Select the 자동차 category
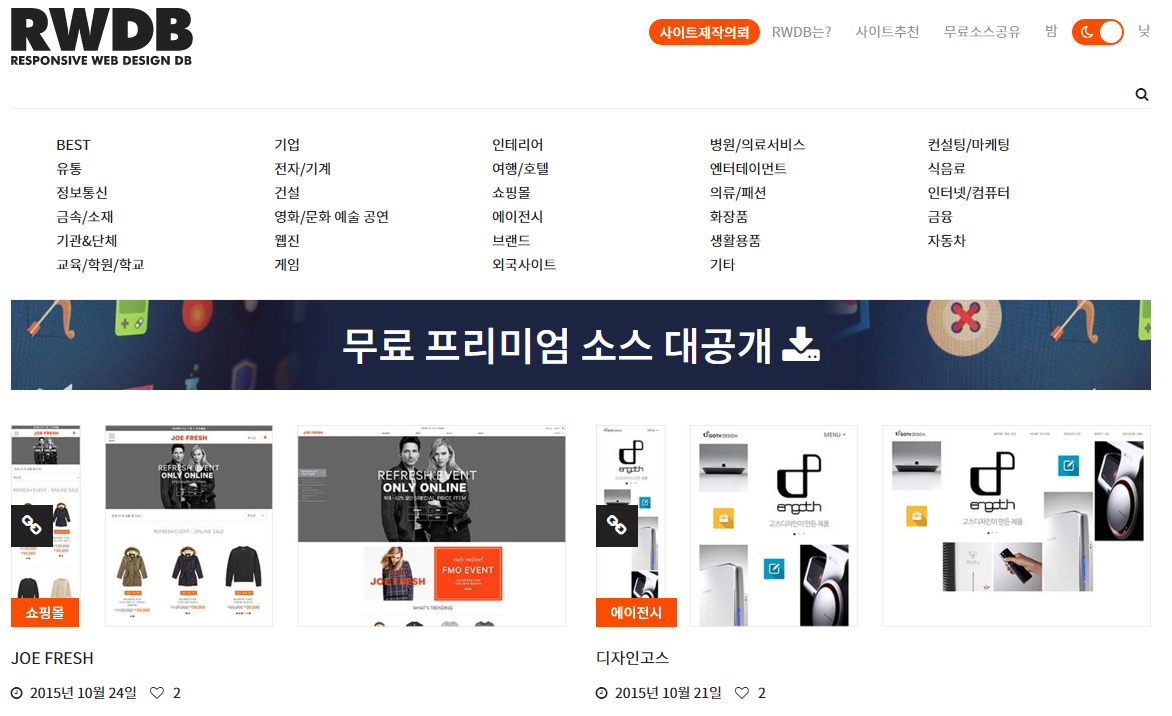The width and height of the screenshot is (1172, 716). 947,241
